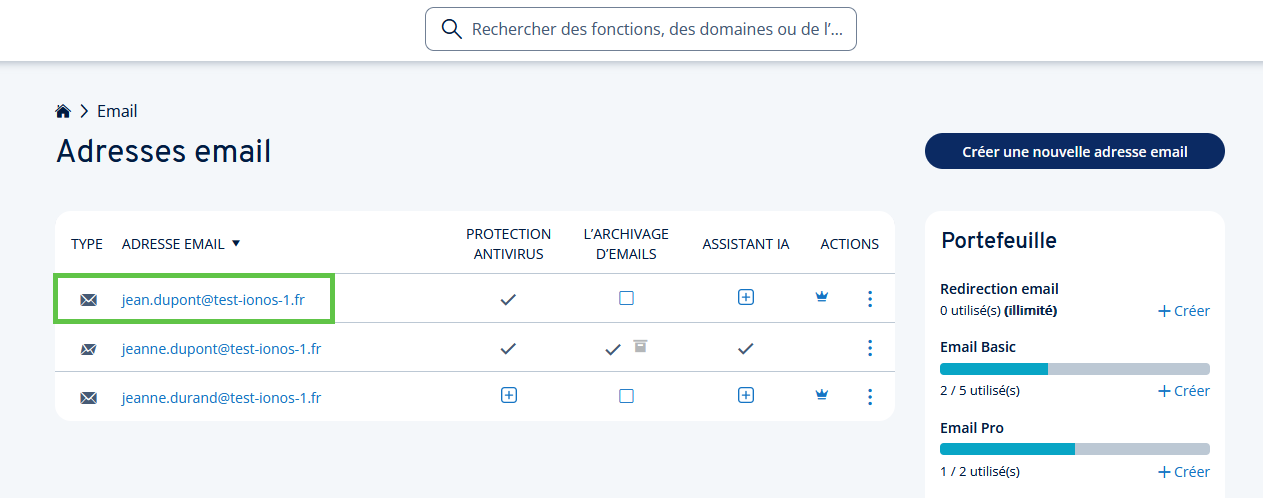Open jeanne.durand@test-ionos-1.fr address

pyautogui.click(x=221, y=398)
